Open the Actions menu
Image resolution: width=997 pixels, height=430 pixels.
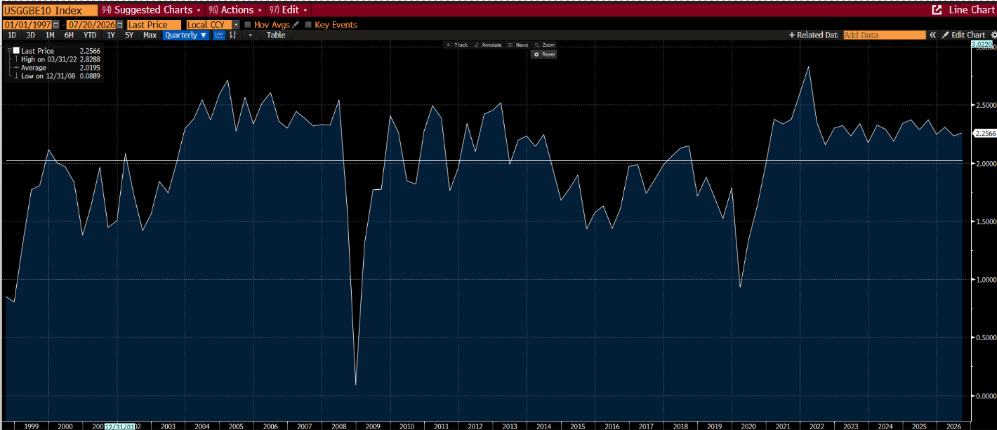[235, 10]
